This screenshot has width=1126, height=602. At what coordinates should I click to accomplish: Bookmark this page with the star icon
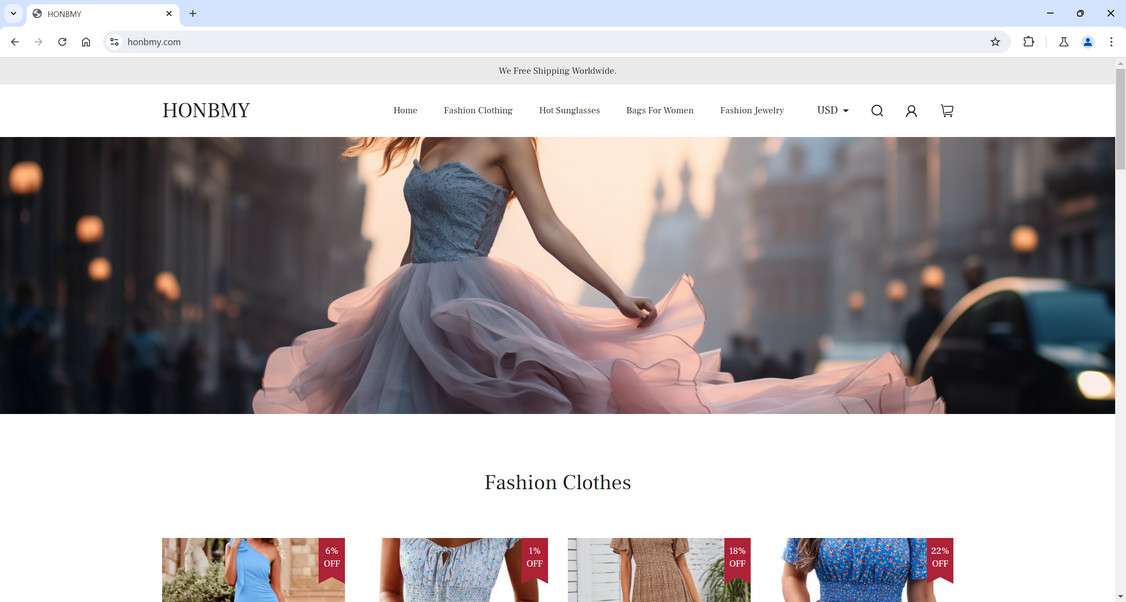995,42
